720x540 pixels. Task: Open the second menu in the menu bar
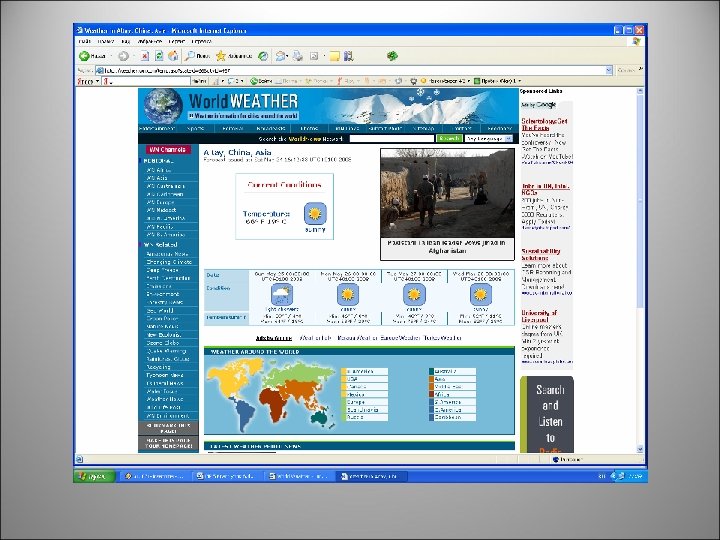pyautogui.click(x=106, y=41)
